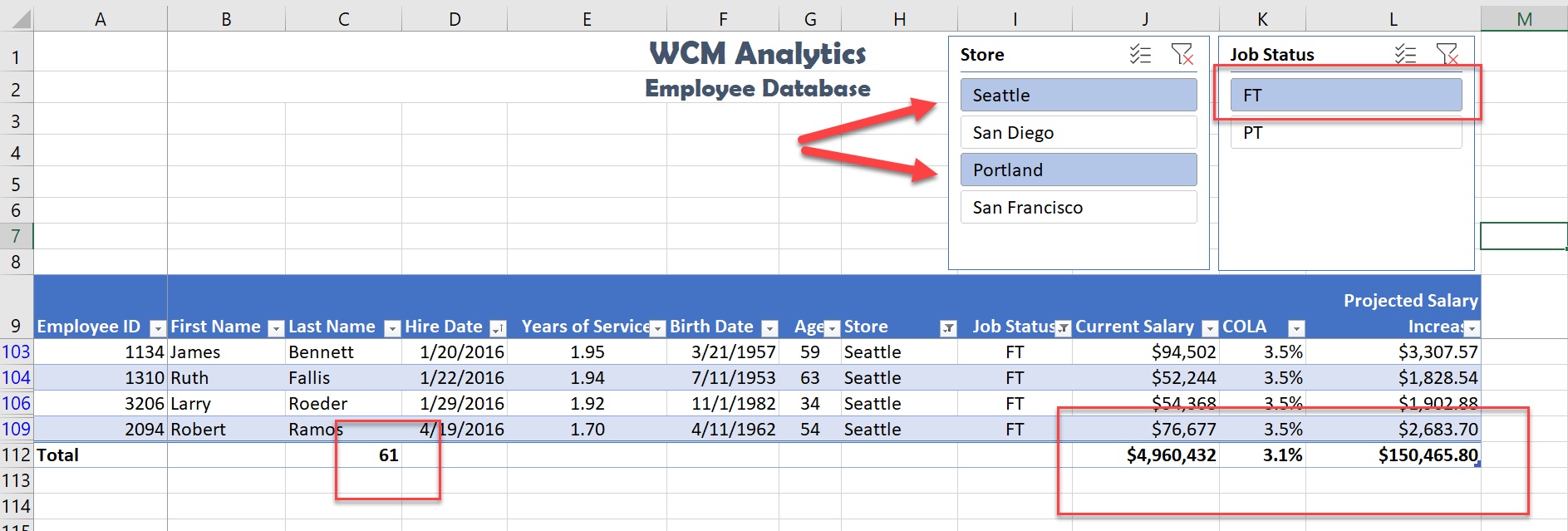This screenshot has height=531, width=1568.
Task: Click last name cell Fallis
Action: pos(343,377)
